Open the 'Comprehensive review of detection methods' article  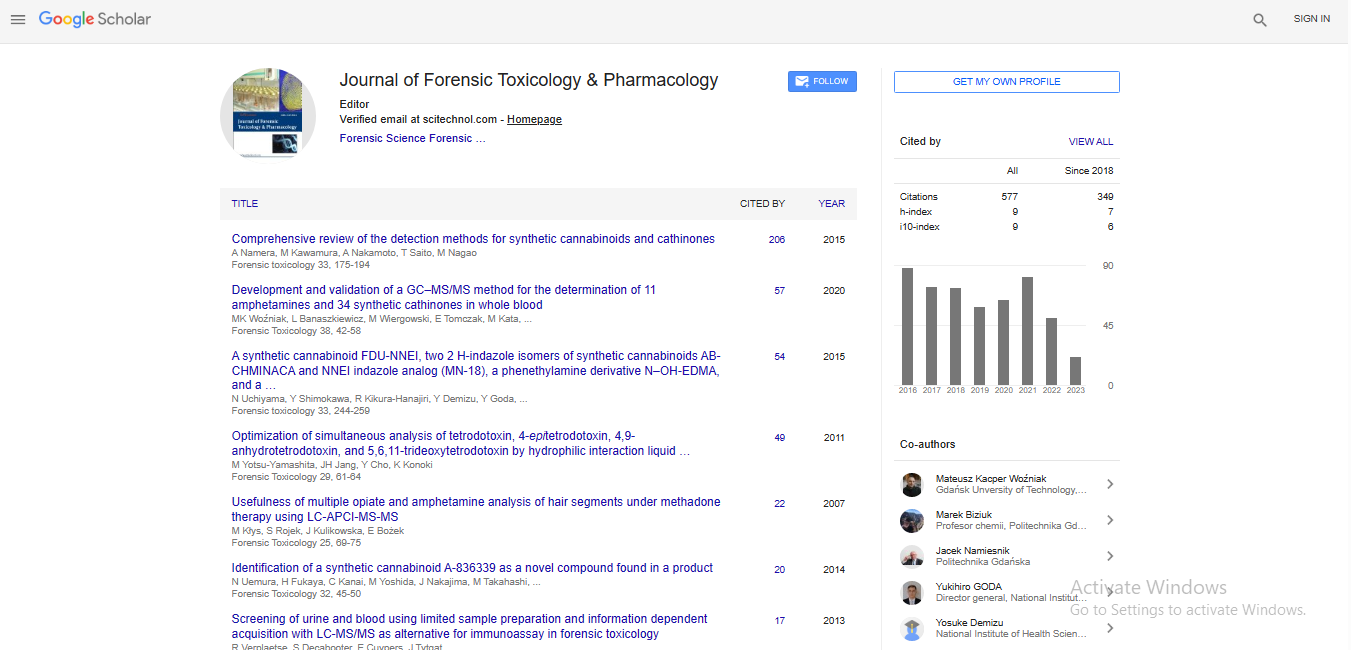point(473,239)
